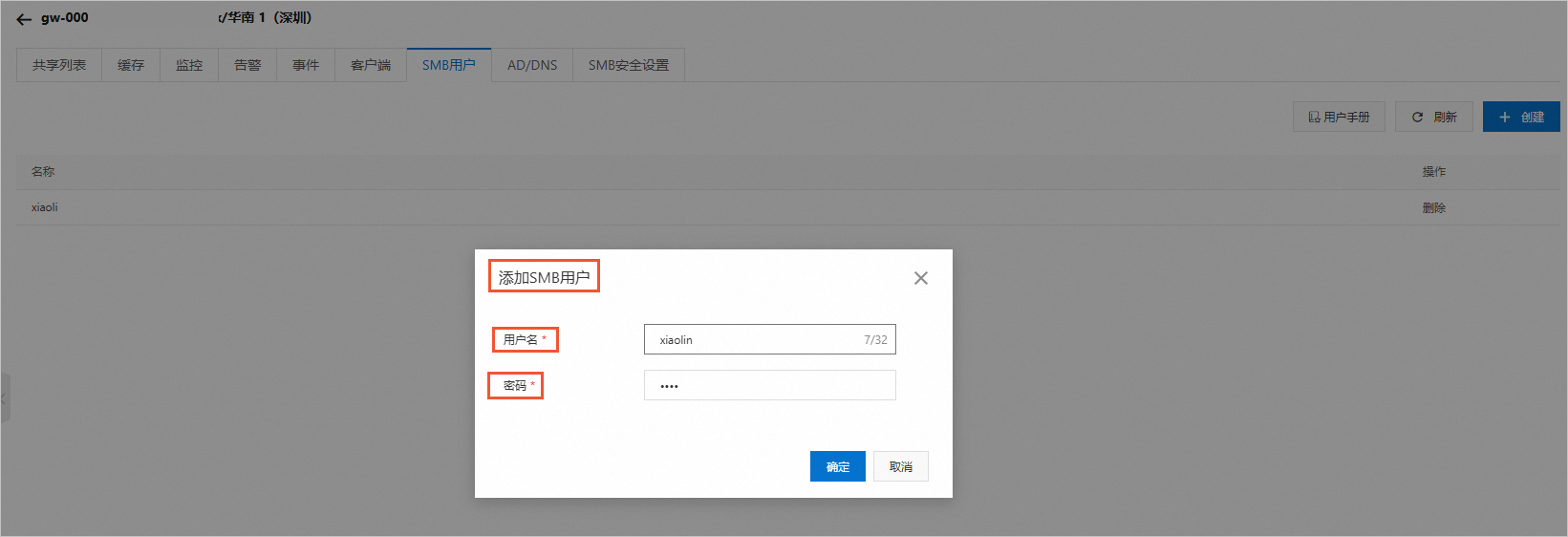The image size is (1568, 537).
Task: Open the 客户端 tab
Action: [x=371, y=65]
